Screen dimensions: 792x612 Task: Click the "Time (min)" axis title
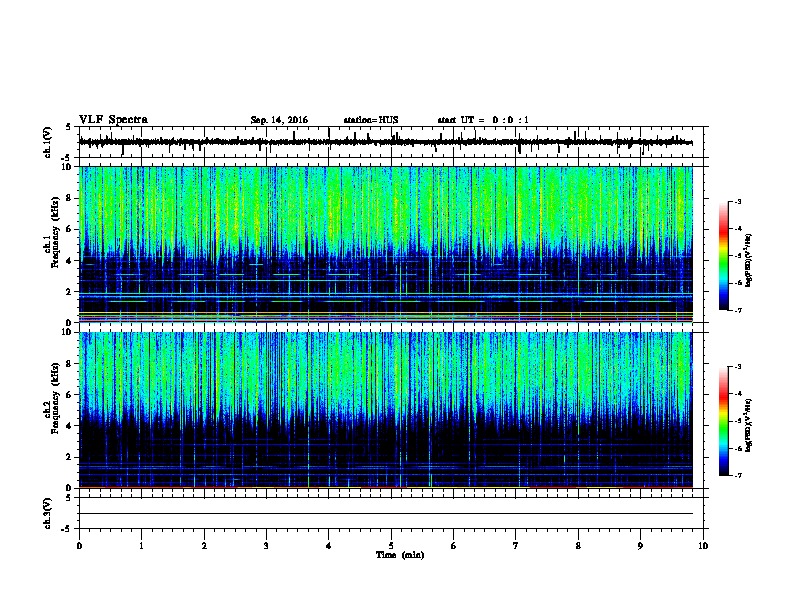click(x=400, y=555)
